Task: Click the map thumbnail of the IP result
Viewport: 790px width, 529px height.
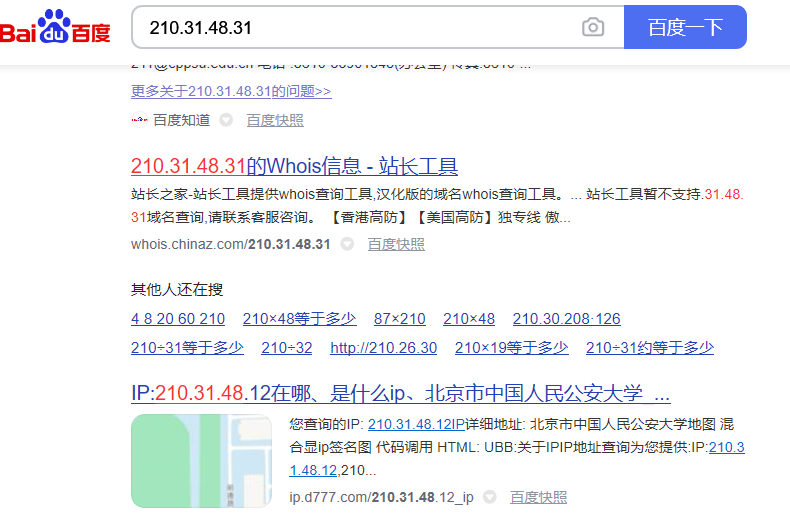Action: [x=202, y=461]
